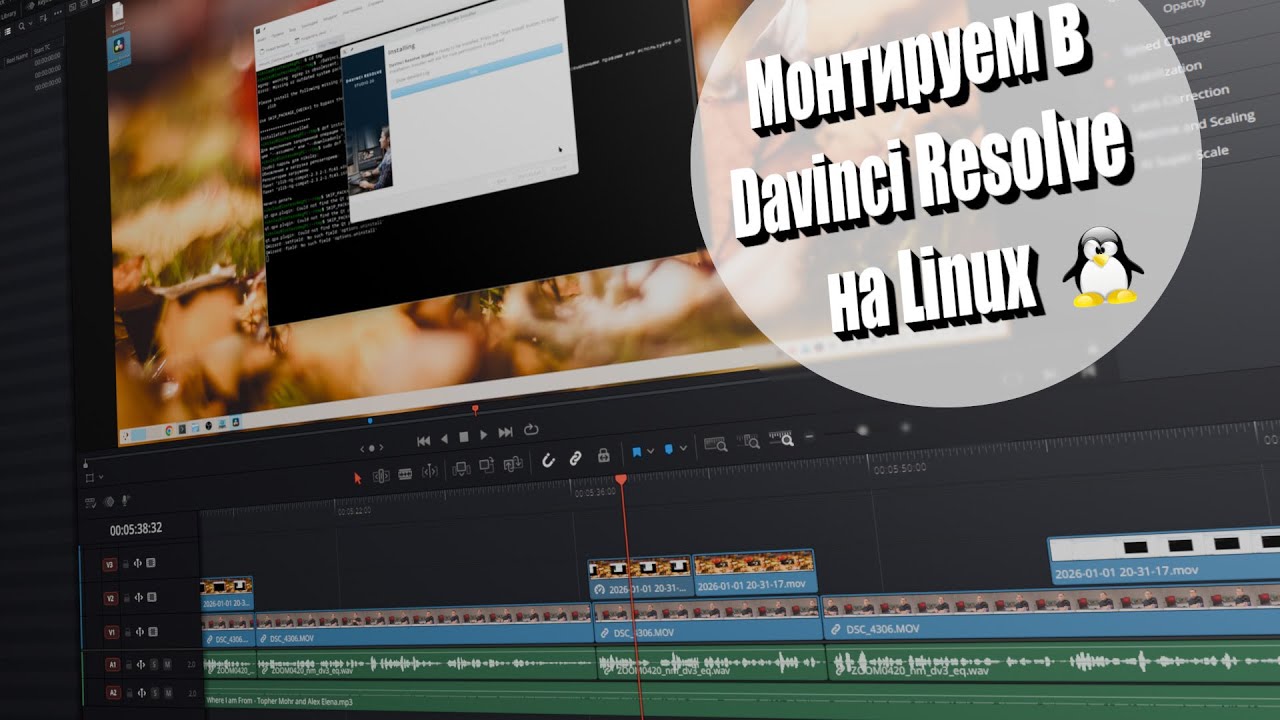Click the Replace Clip icon
Viewport: 1280px width, 720px height.
pyautogui.click(x=513, y=464)
